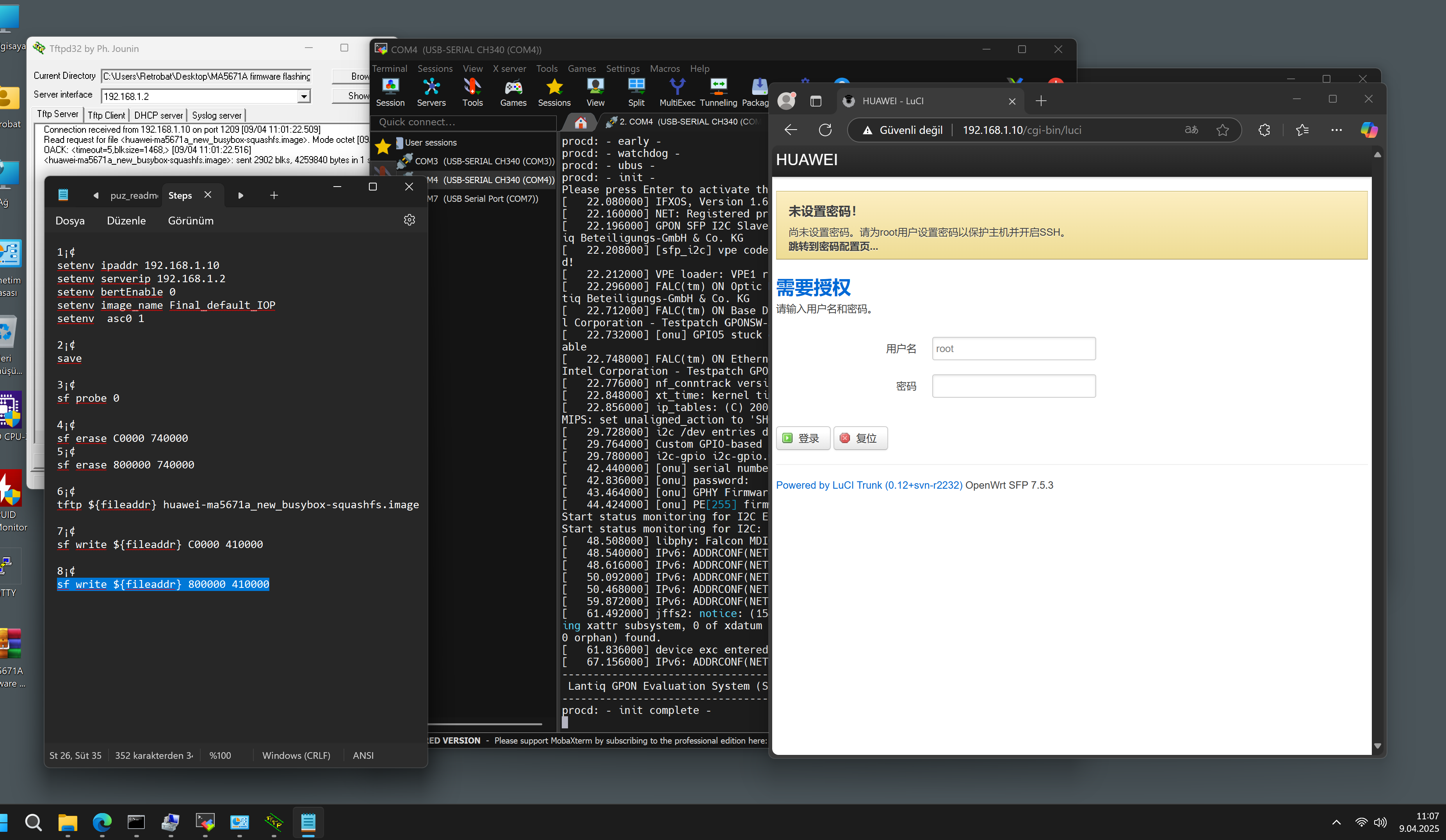This screenshot has width=1446, height=840.
Task: Switch to Tftp Client tab in Tftpd32
Action: [106, 115]
